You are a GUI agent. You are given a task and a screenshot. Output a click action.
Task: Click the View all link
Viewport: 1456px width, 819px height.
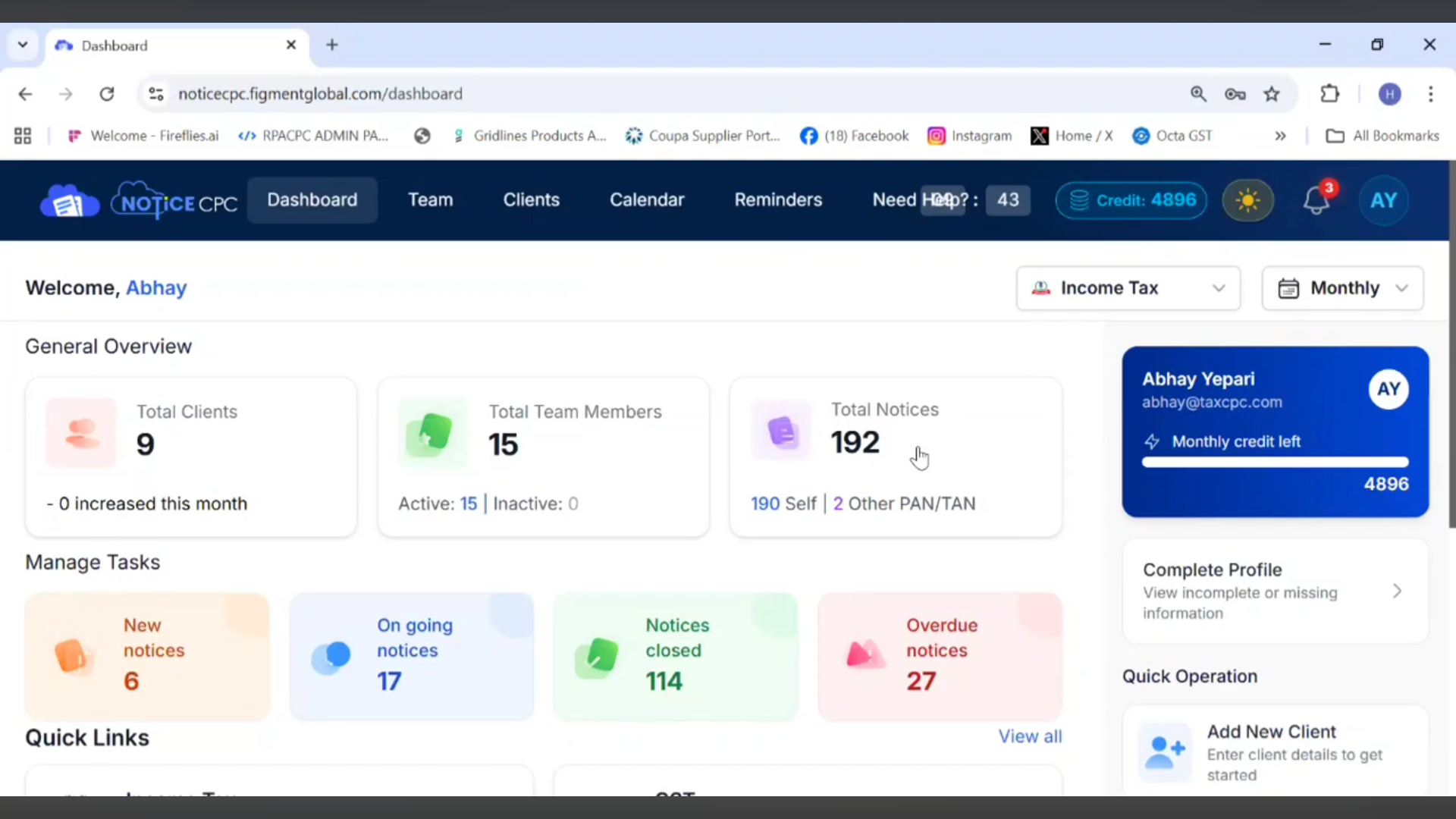pos(1030,736)
